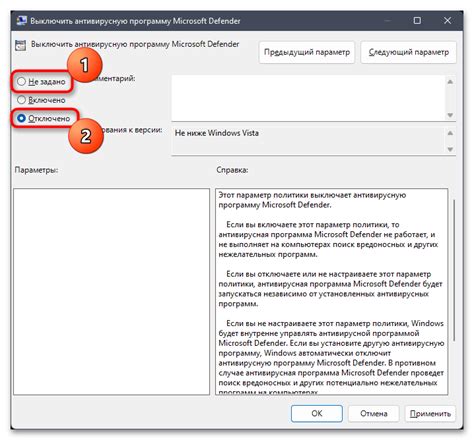The image size is (474, 440).
Task: Close the policy dialog with X icon
Action: (x=447, y=21)
